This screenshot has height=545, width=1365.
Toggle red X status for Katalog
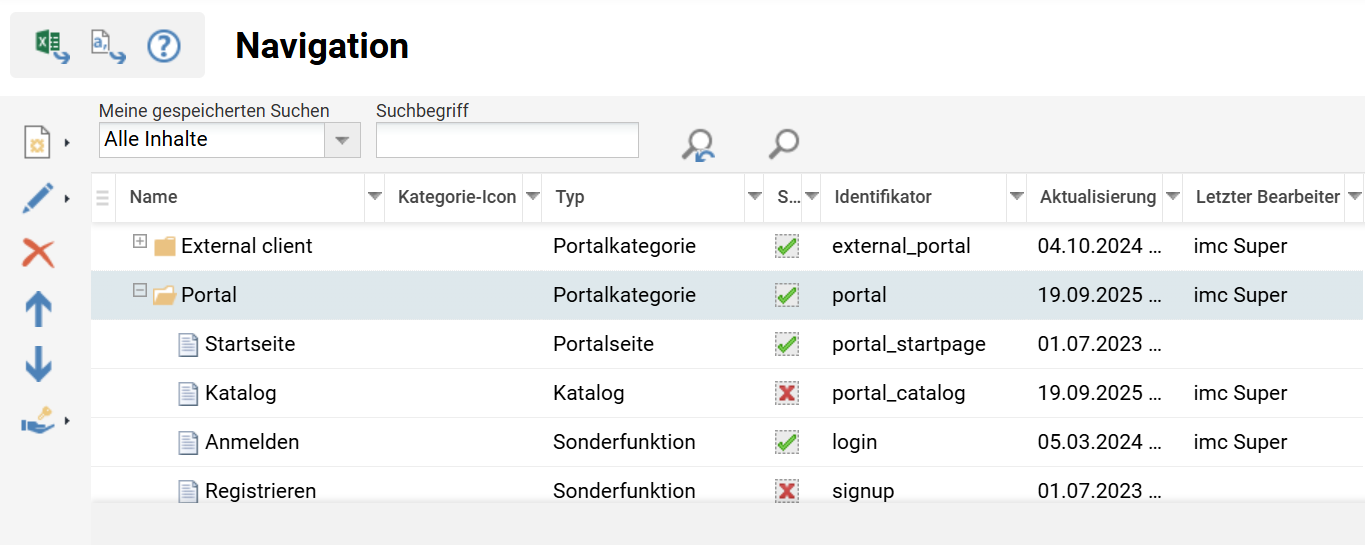[x=787, y=393]
